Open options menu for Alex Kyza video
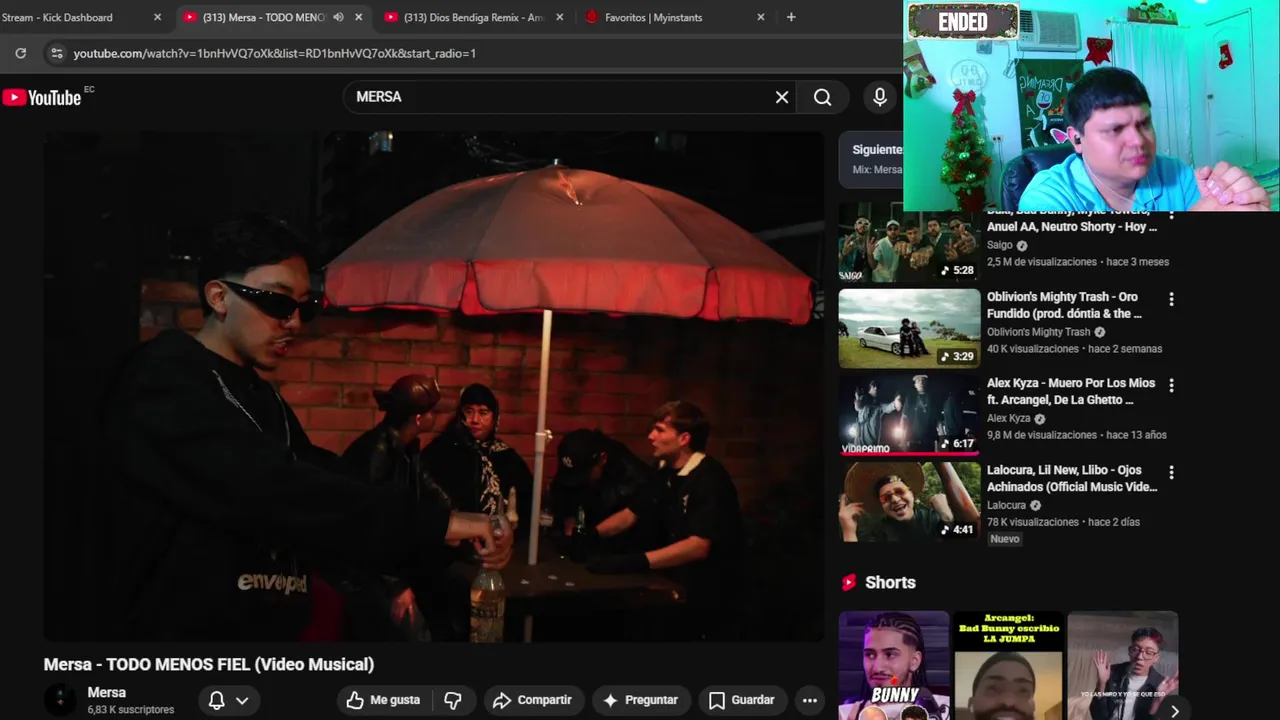The height and width of the screenshot is (720, 1280). click(x=1171, y=385)
